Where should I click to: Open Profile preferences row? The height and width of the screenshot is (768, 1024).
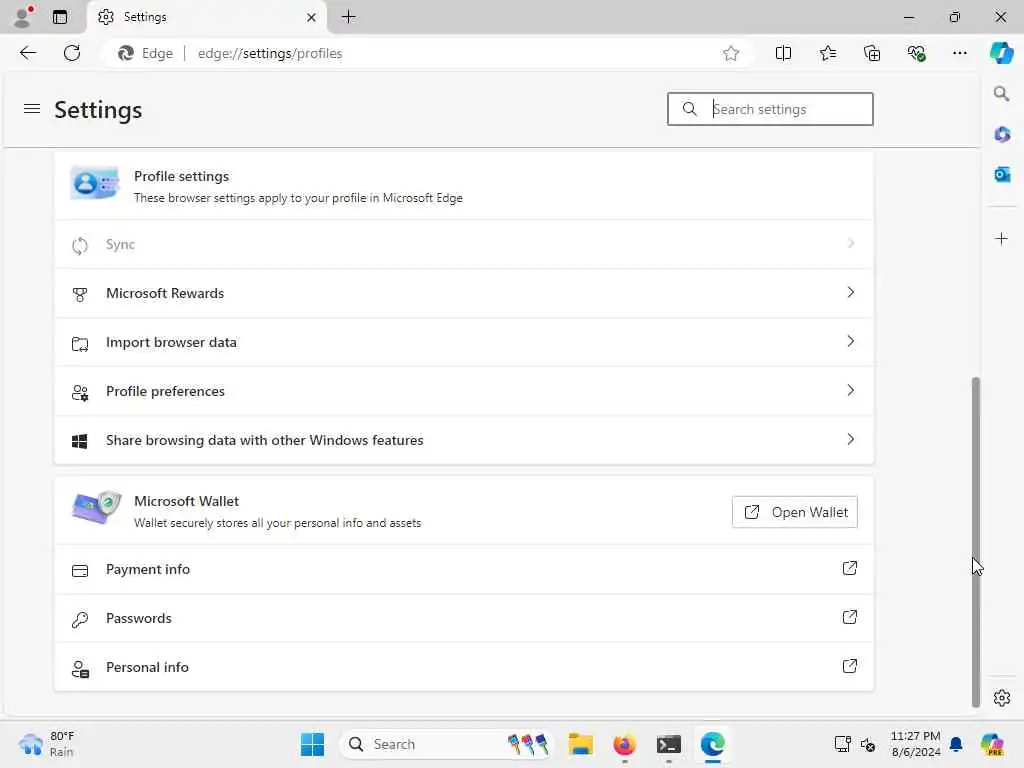pos(464,391)
